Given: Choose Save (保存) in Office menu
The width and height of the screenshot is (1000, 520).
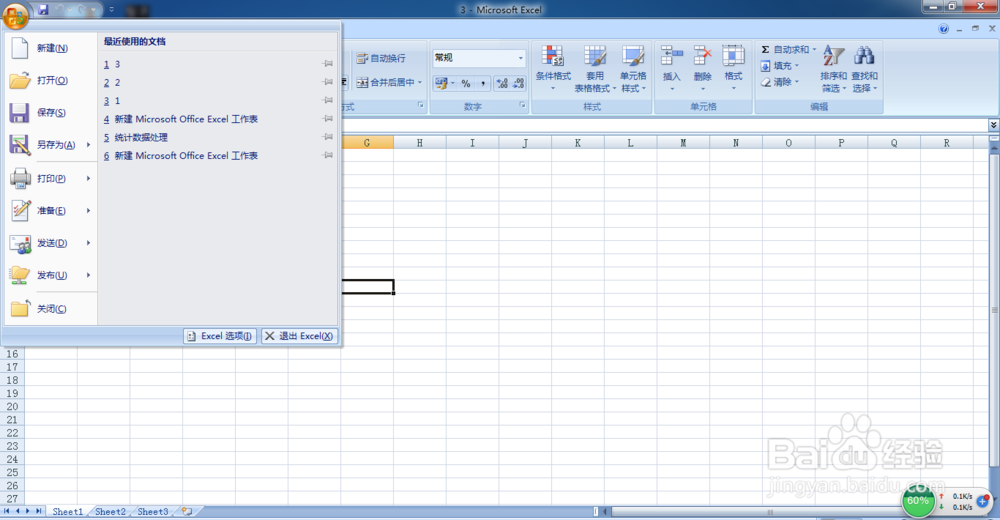Looking at the screenshot, I should pos(50,113).
